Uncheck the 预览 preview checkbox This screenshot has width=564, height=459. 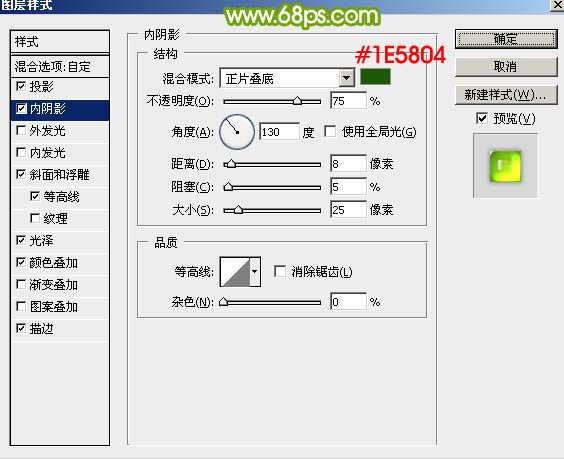(482, 118)
